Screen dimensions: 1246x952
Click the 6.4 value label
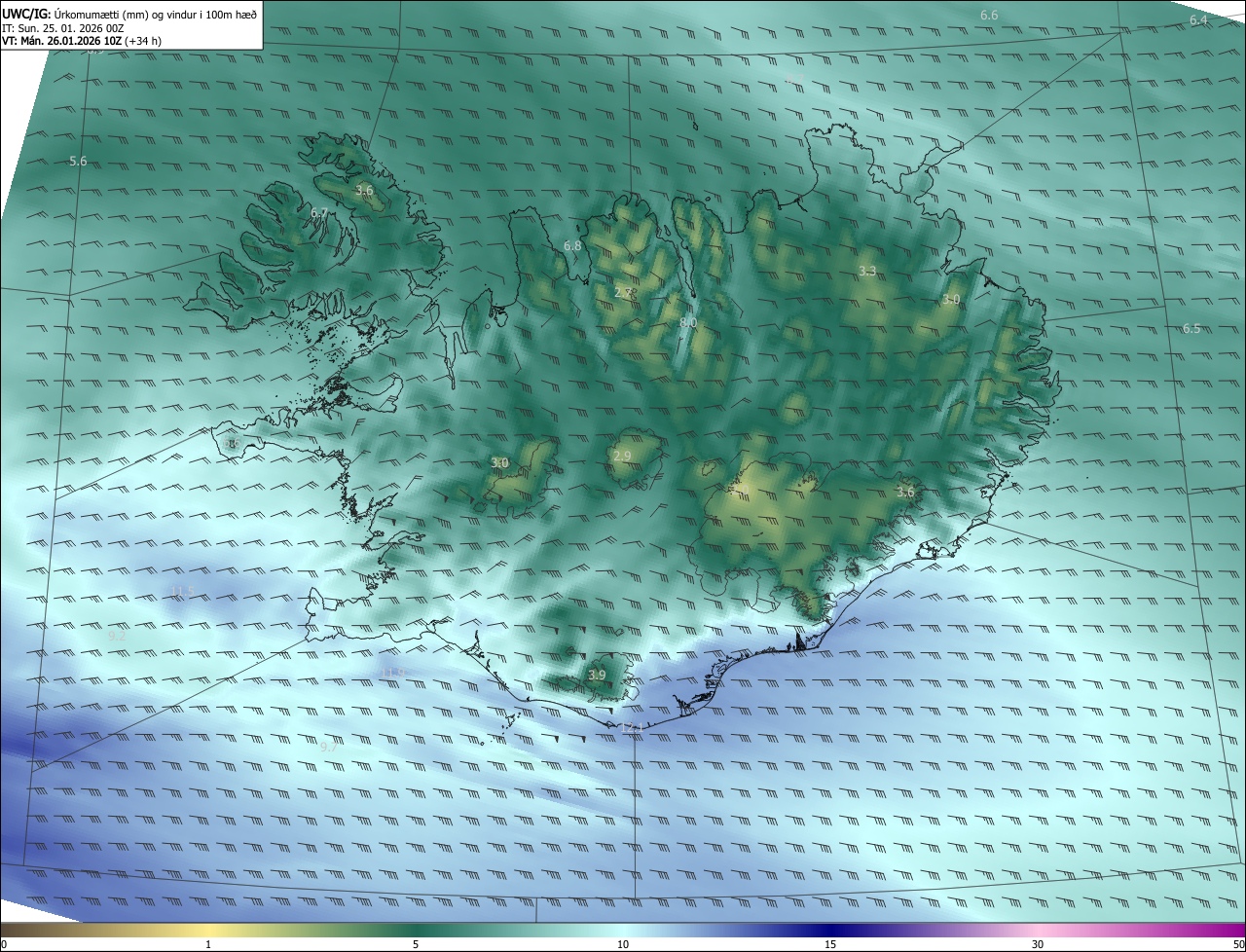tap(1198, 19)
